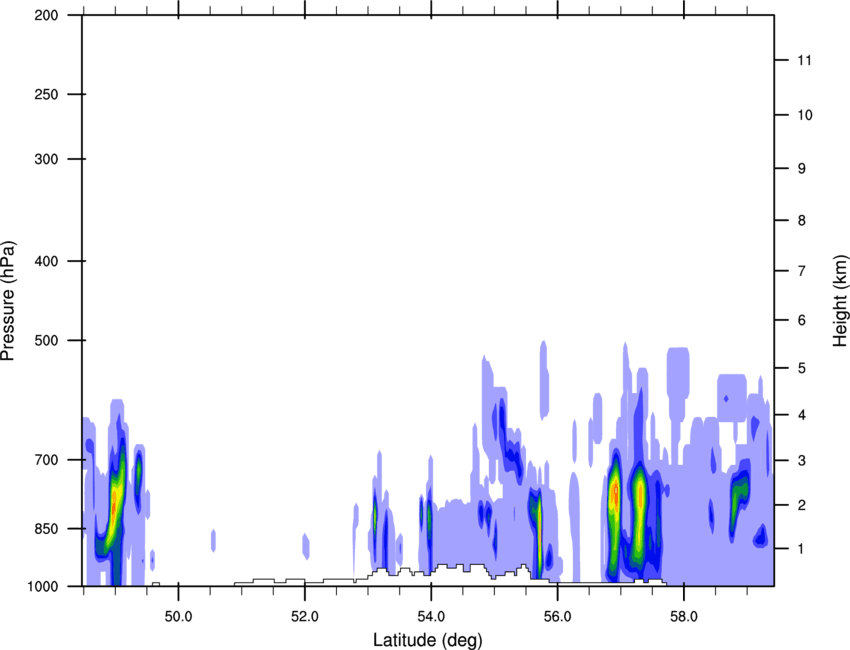Pick the 6 km height label
This screenshot has width=850, height=650.
tap(801, 320)
